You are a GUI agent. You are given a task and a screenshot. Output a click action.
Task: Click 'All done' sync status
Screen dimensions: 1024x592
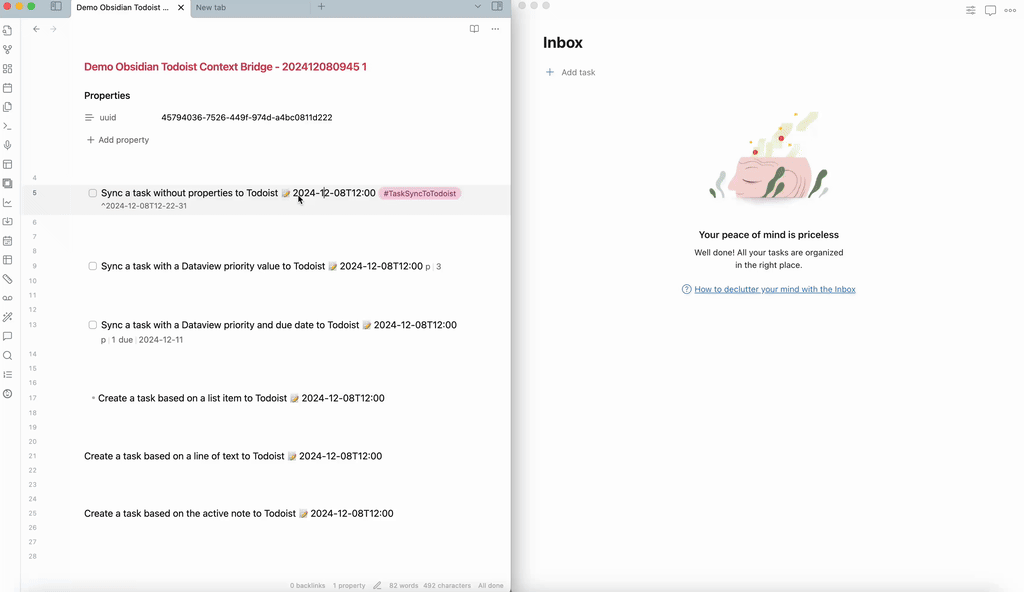[490, 585]
